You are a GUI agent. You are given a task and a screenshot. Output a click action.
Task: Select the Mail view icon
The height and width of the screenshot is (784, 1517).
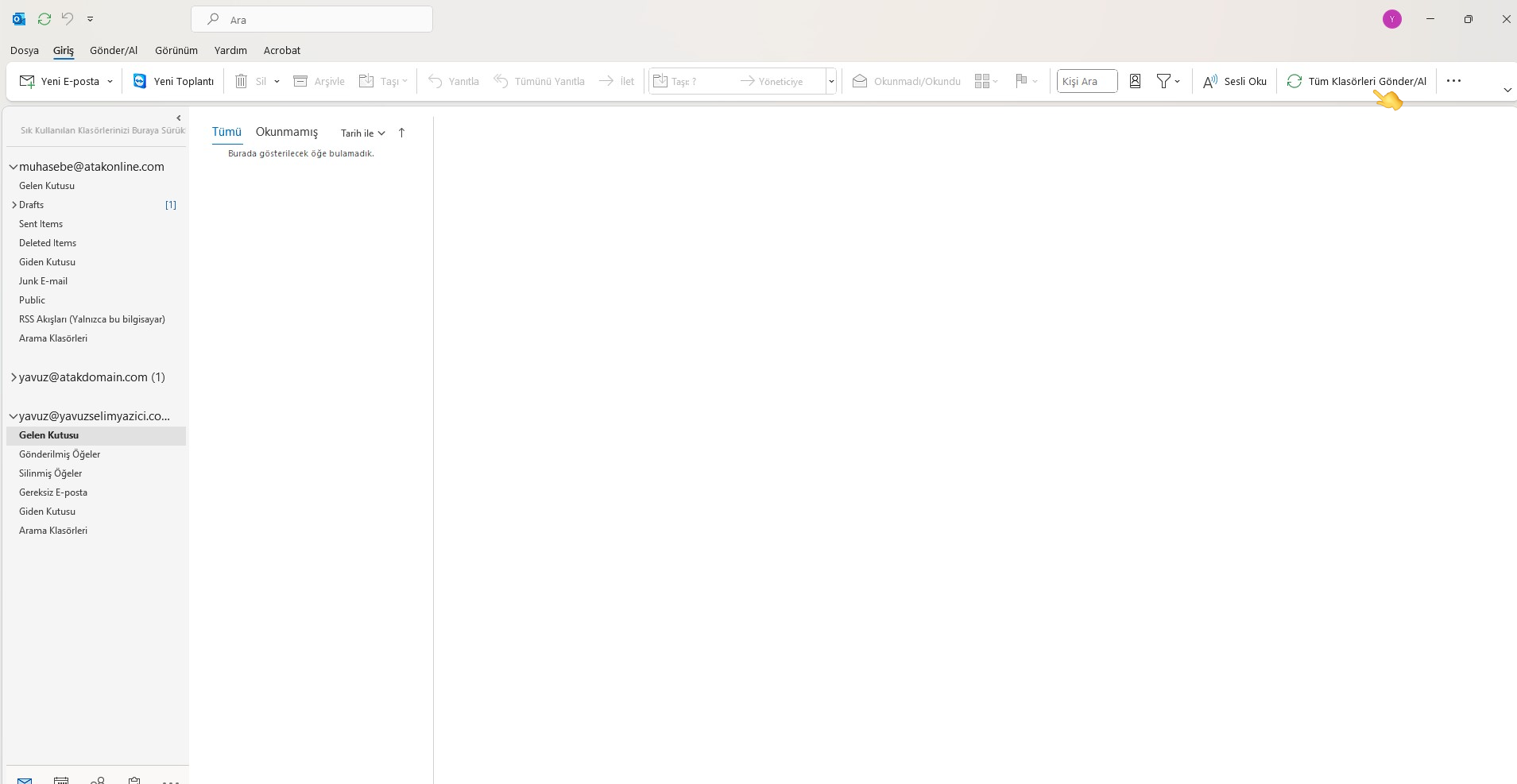coord(25,781)
